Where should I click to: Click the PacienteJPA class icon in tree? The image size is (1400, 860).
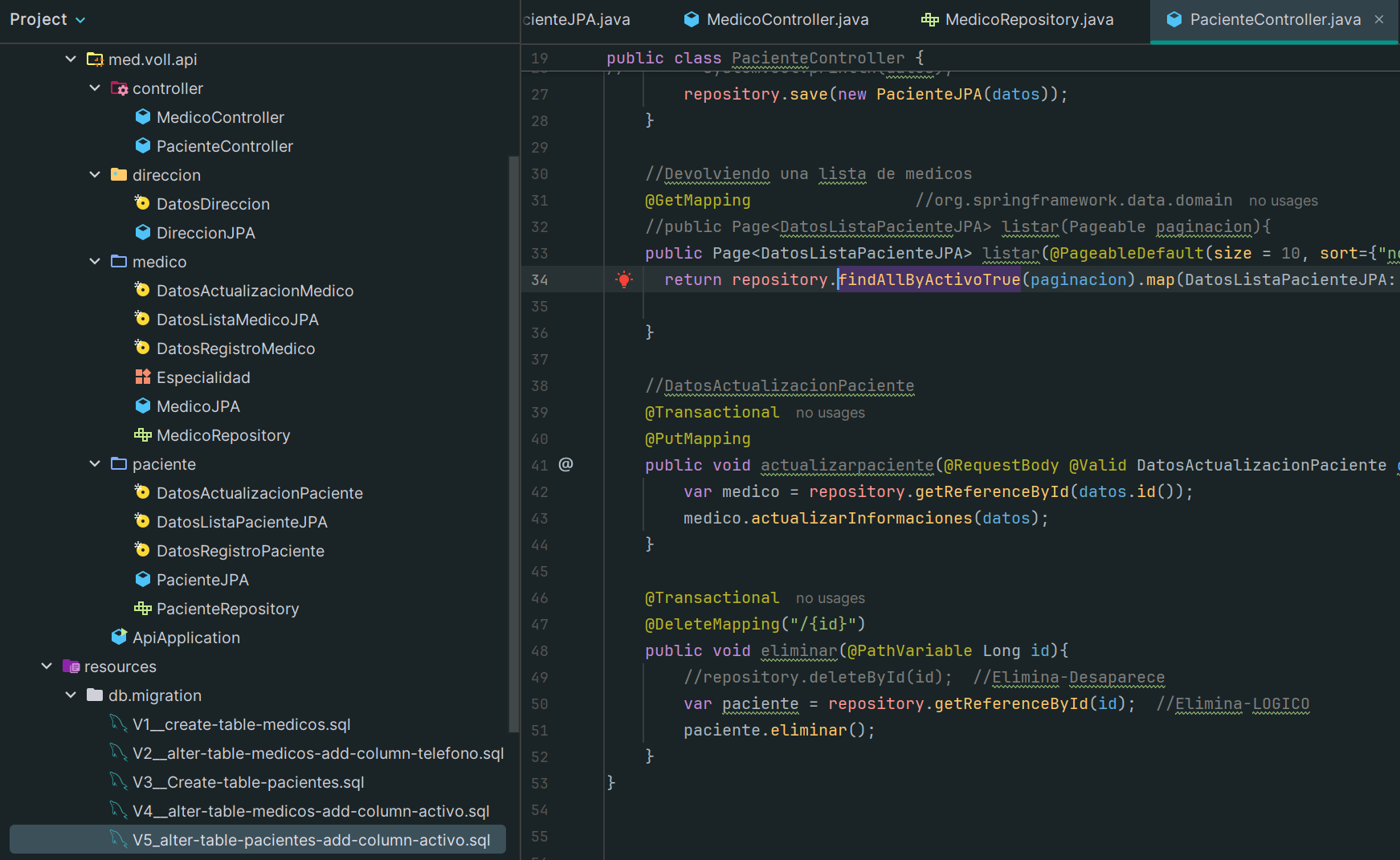pos(143,580)
